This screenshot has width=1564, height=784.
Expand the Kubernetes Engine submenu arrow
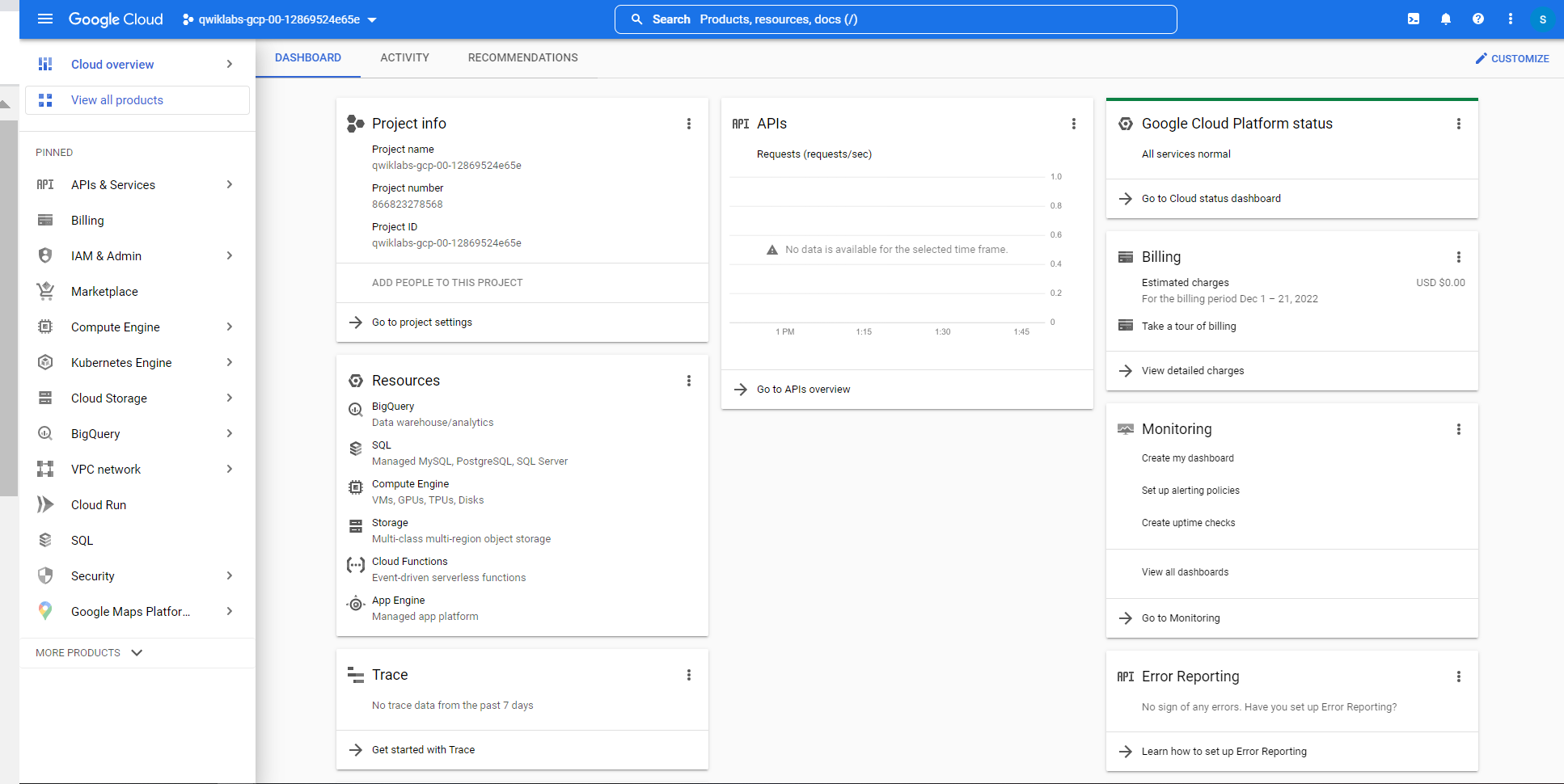pyautogui.click(x=230, y=362)
